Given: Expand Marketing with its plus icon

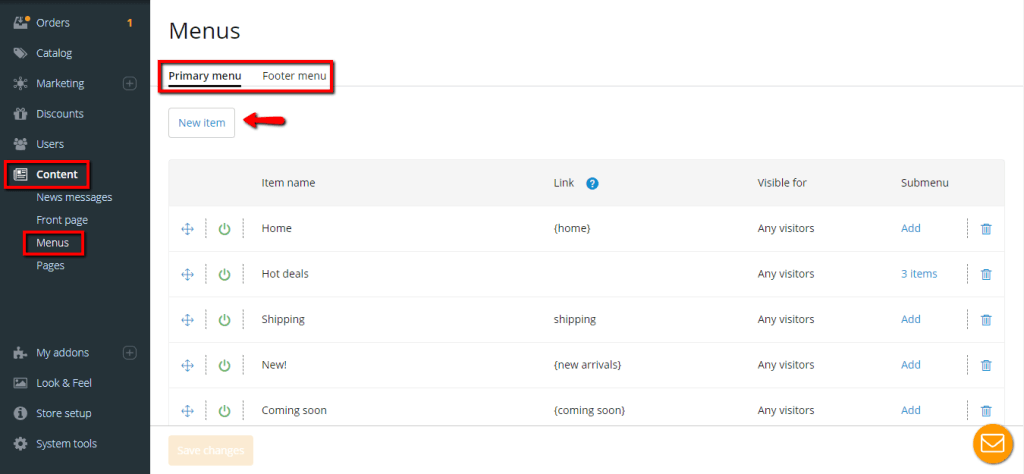Looking at the screenshot, I should tap(130, 84).
